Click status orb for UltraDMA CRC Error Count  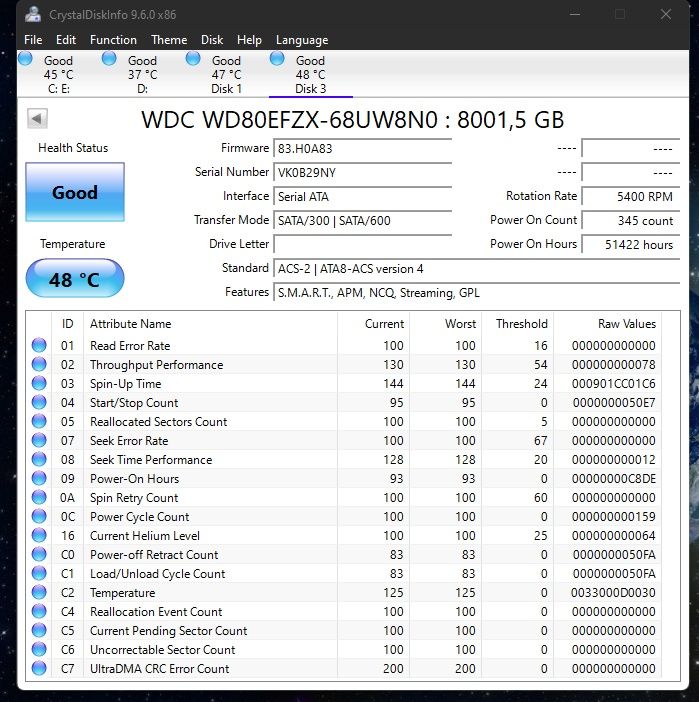[x=39, y=668]
